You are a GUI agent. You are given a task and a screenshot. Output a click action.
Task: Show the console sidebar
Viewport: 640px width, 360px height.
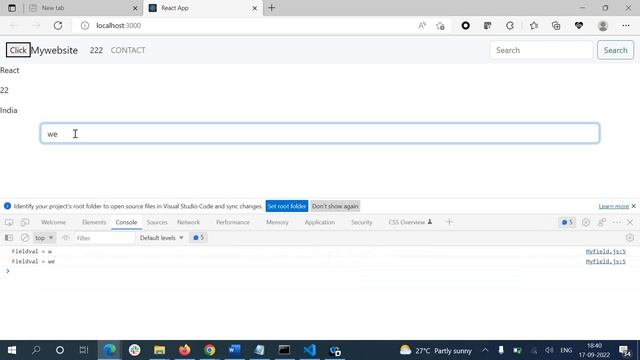[x=9, y=238]
